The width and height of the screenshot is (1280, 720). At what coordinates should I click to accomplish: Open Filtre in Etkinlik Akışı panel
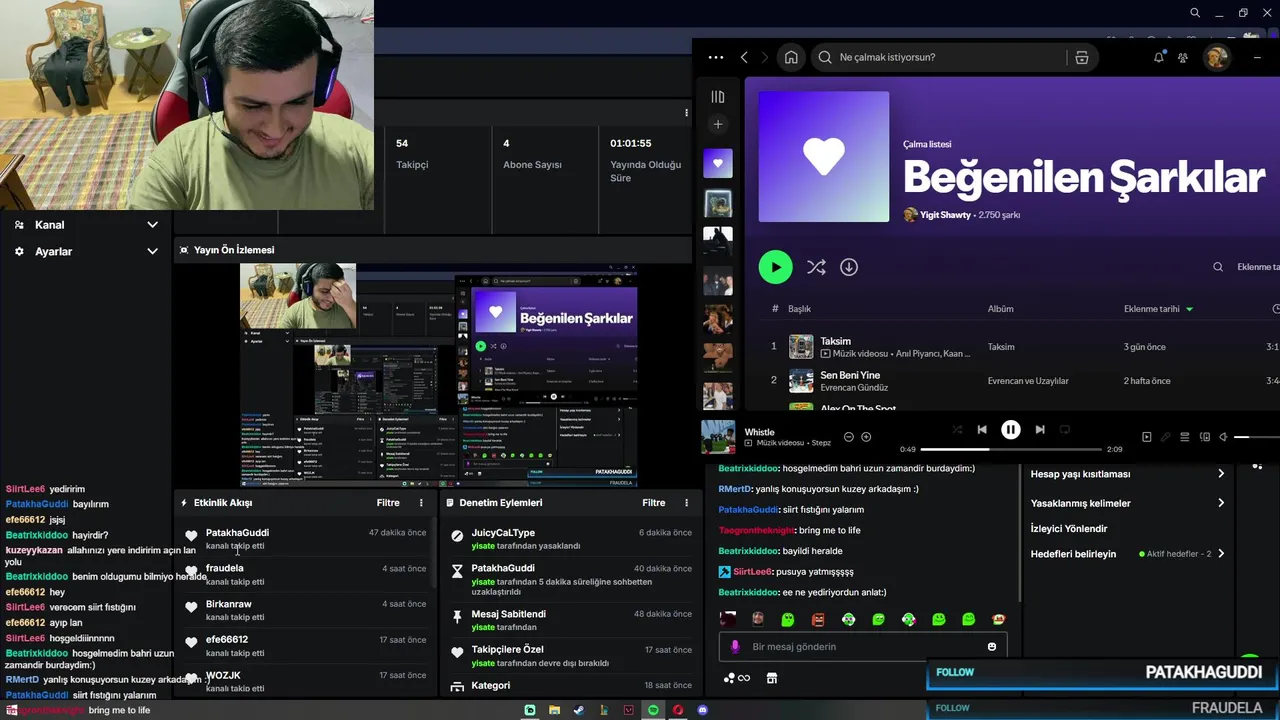click(x=388, y=503)
